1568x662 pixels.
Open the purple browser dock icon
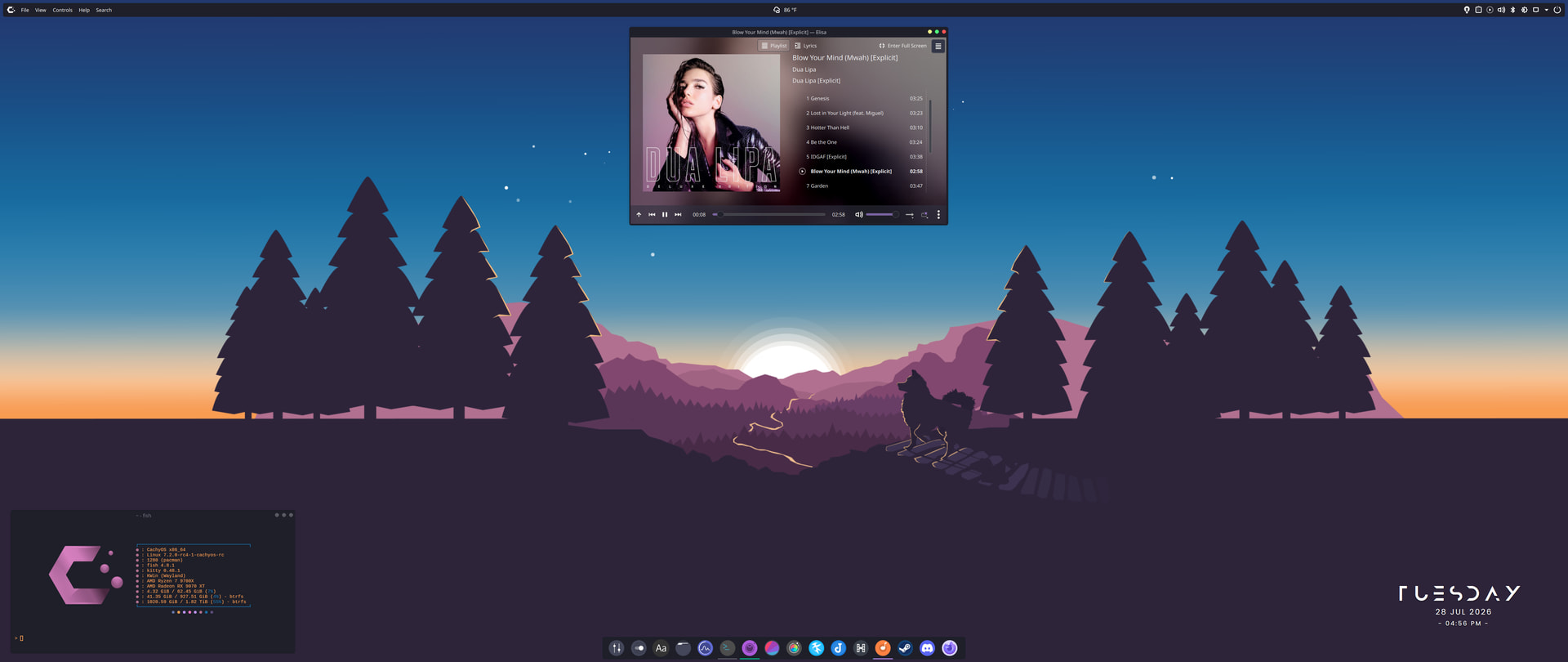pos(950,648)
